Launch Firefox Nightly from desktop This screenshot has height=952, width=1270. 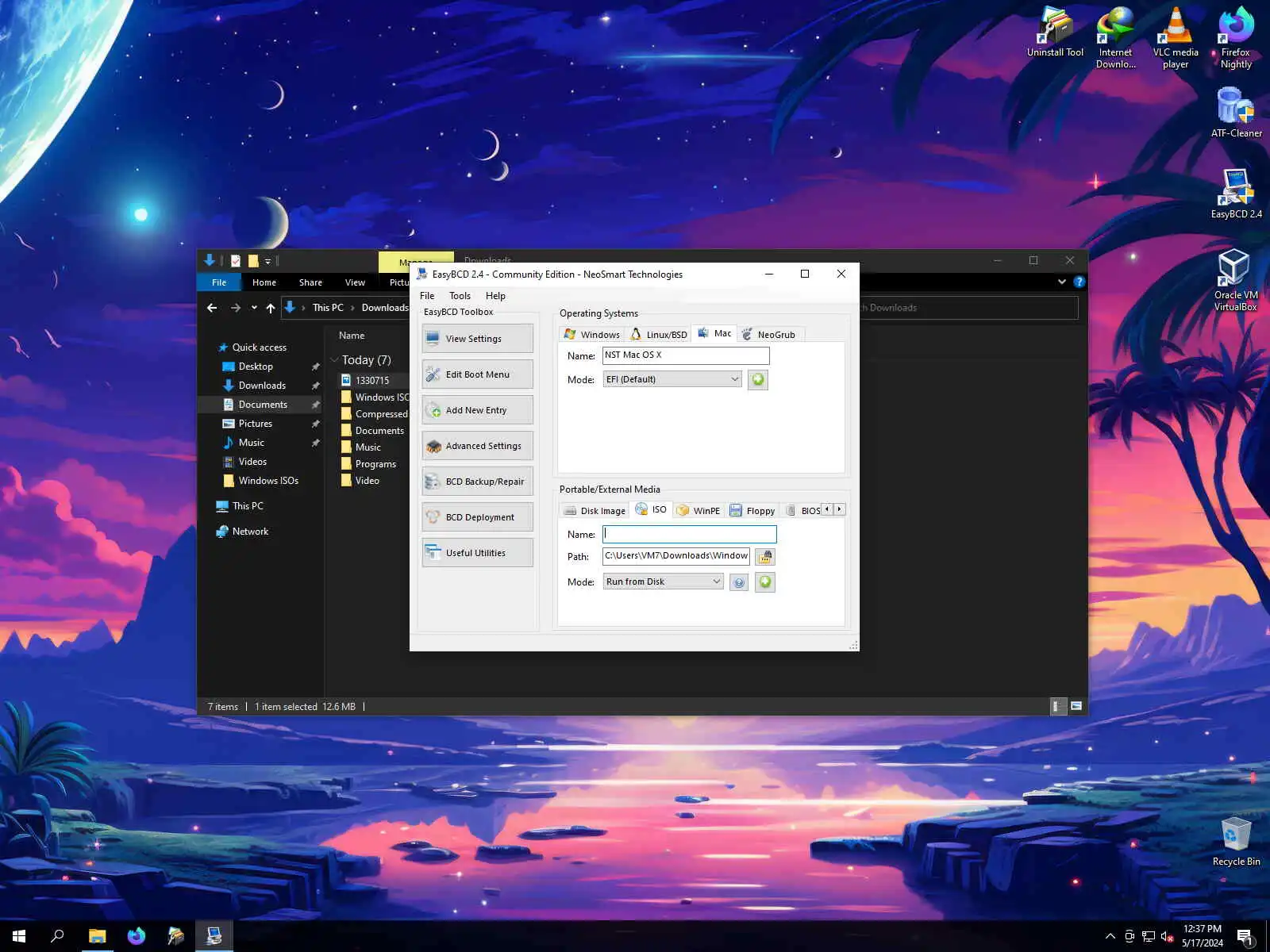[1236, 38]
